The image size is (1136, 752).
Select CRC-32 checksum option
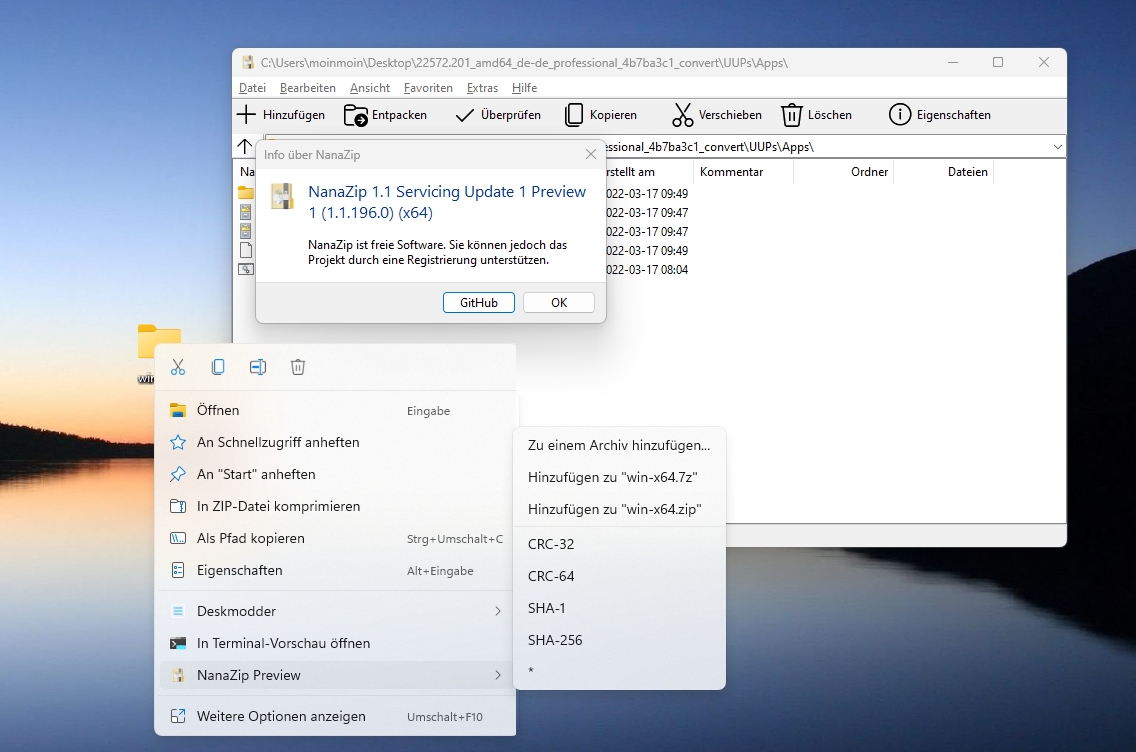(619, 544)
